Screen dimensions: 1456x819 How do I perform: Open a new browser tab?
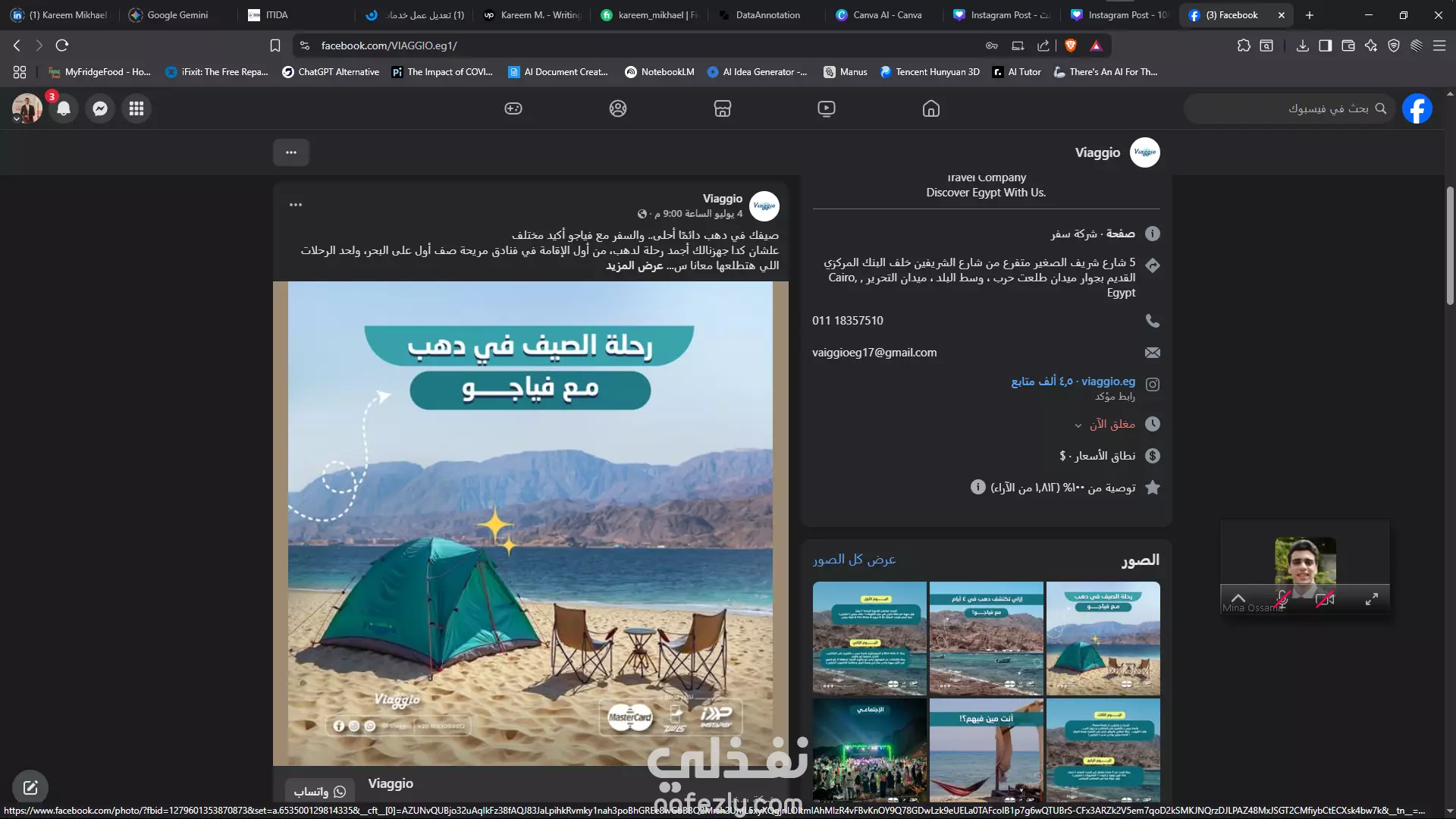(x=1310, y=15)
